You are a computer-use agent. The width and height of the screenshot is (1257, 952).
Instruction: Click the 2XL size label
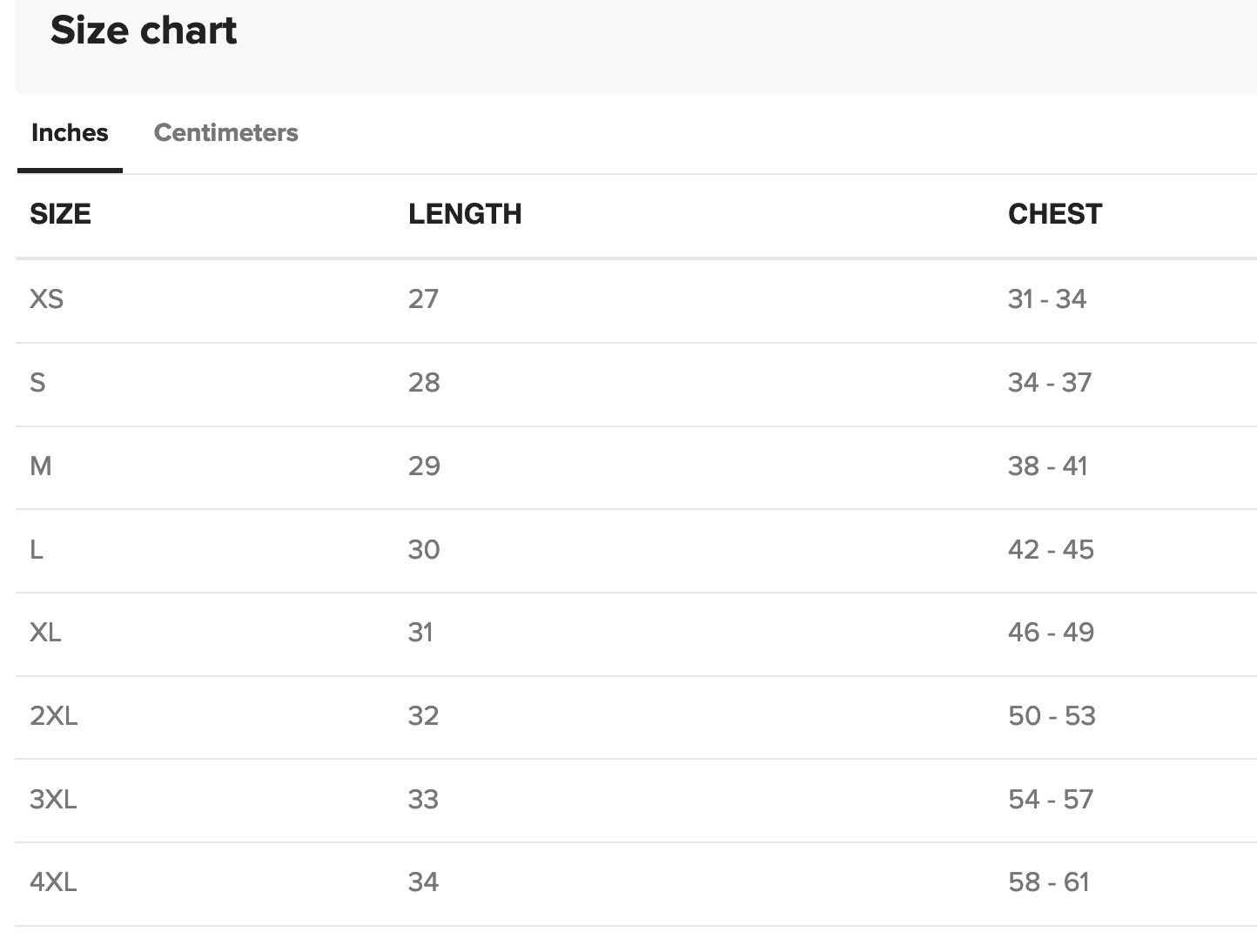(x=53, y=716)
